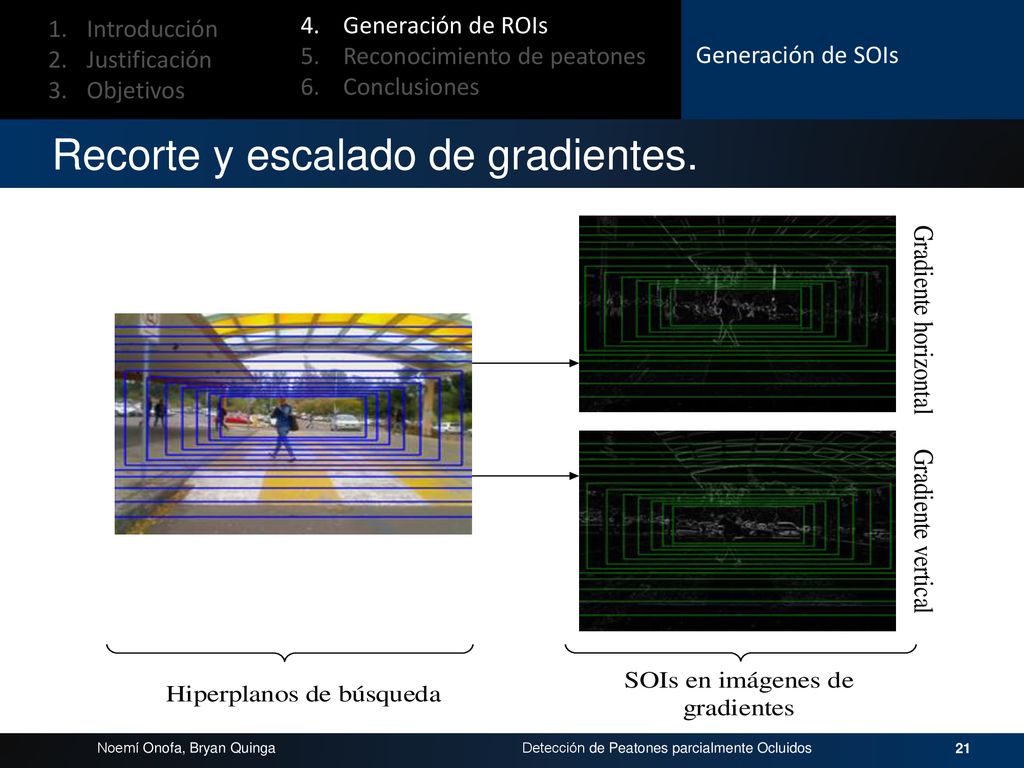The width and height of the screenshot is (1024, 768).
Task: Click the crosswalk photo with blue search rectangles
Action: [x=293, y=424]
